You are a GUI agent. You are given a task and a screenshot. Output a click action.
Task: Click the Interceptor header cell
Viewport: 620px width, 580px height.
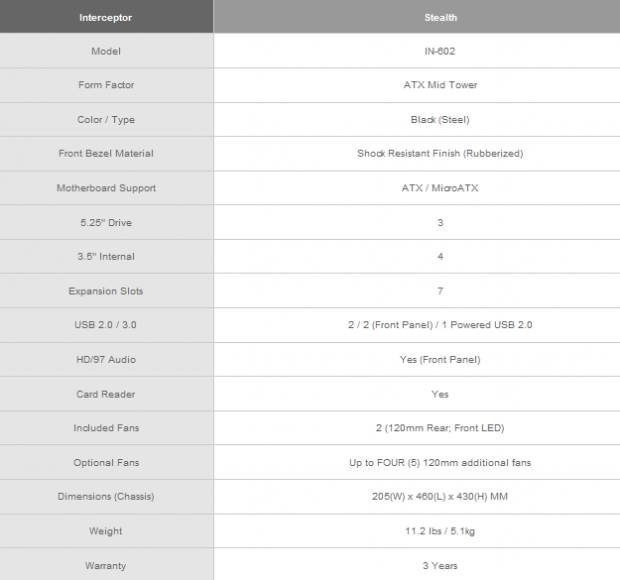(x=106, y=17)
